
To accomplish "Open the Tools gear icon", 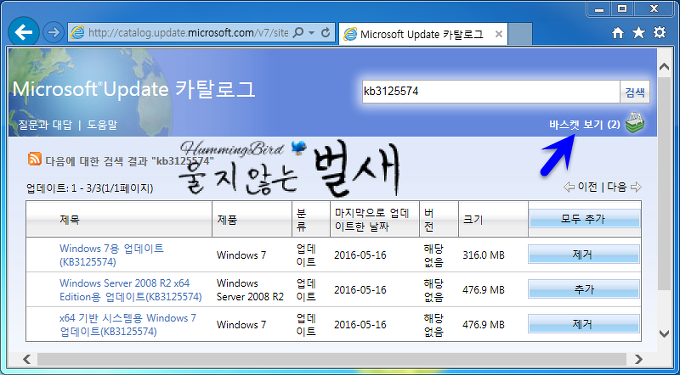I will pyautogui.click(x=659, y=33).
